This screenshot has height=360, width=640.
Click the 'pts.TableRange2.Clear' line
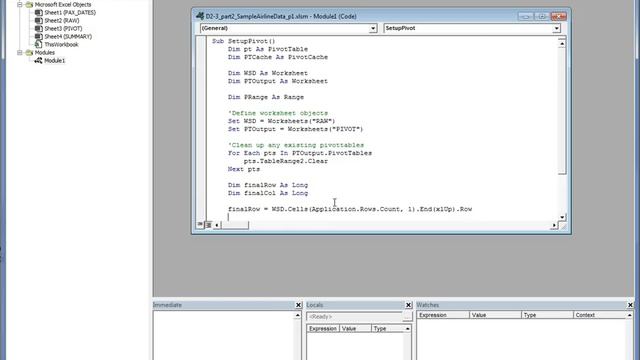point(286,161)
